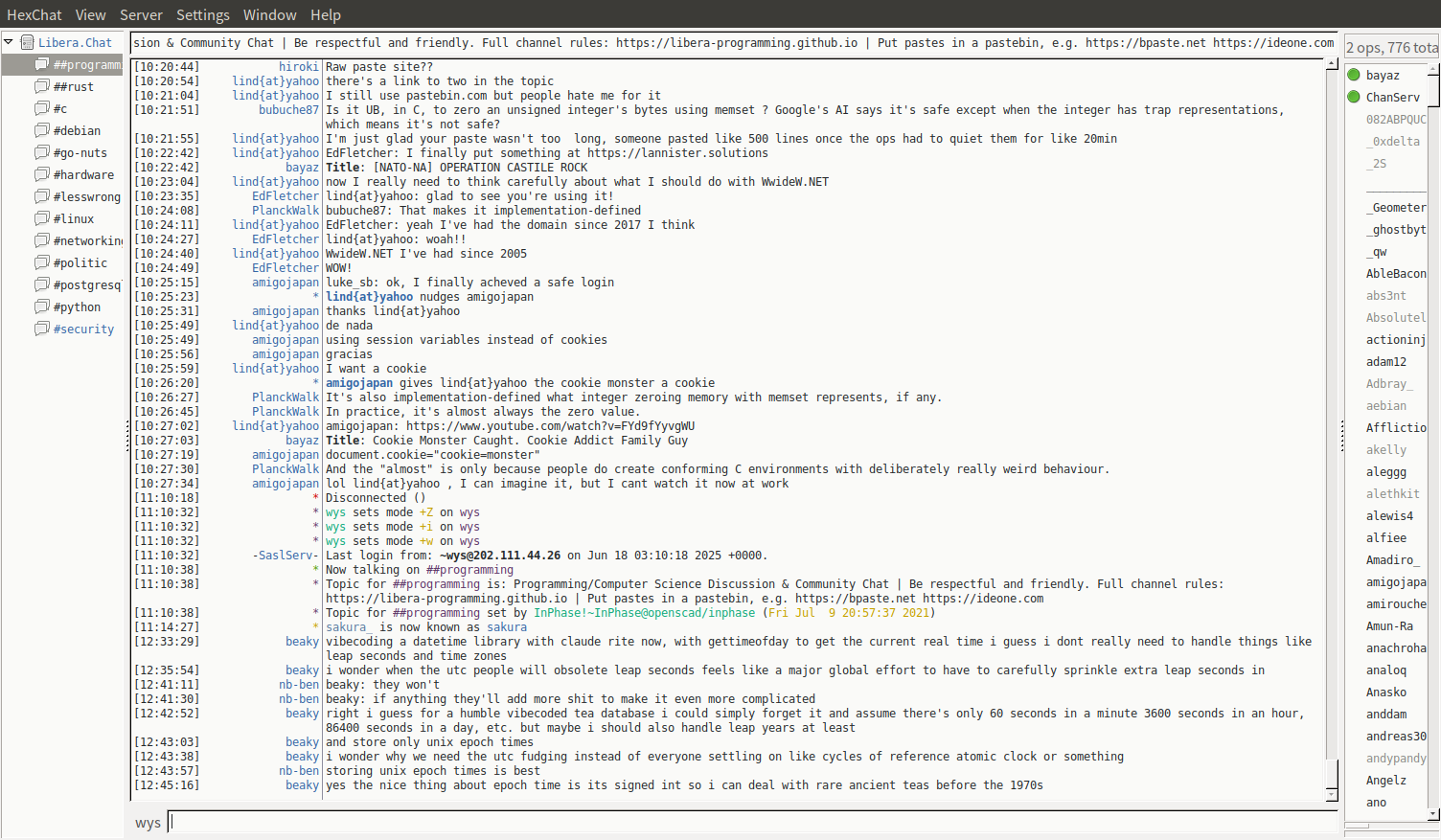1441x840 pixels.
Task: Click the ##programming channel icon
Action: click(x=42, y=64)
